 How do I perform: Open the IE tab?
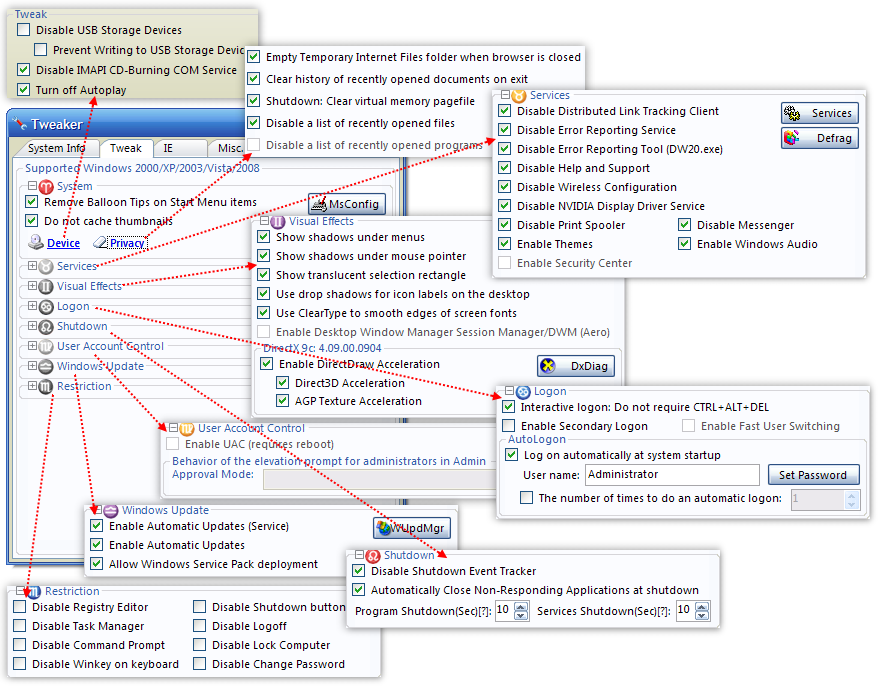point(180,148)
